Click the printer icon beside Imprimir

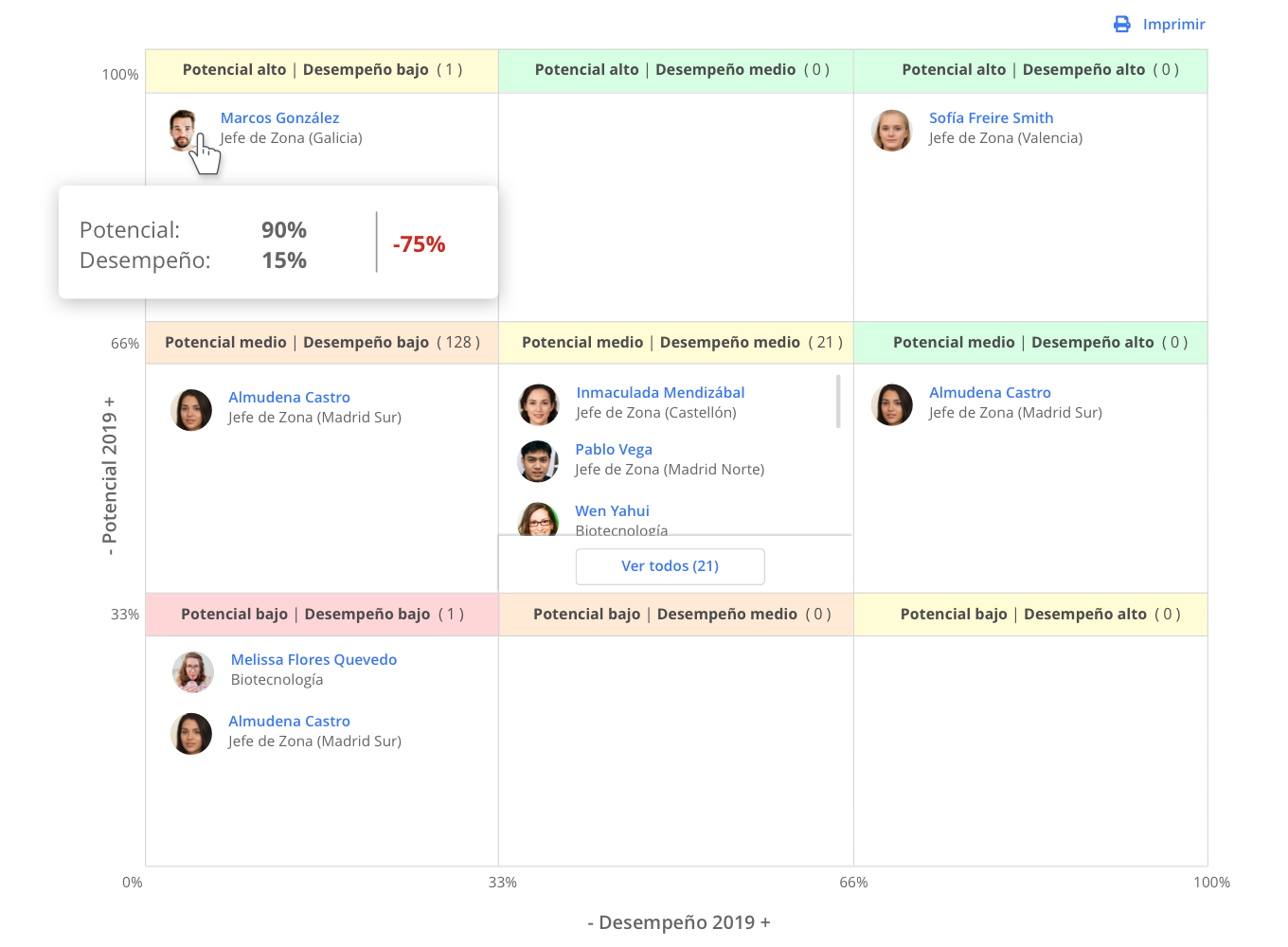point(1121,25)
